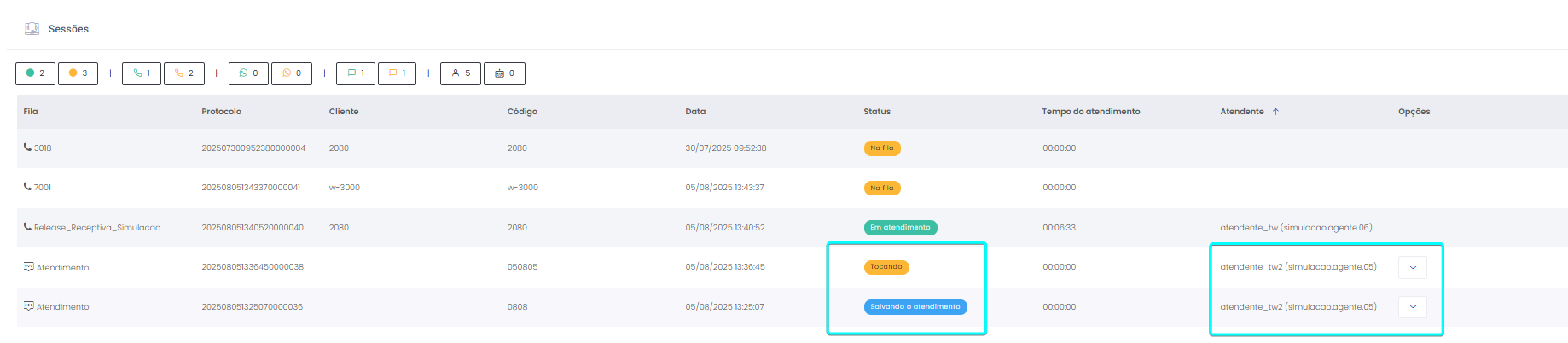1568x343 pixels.
Task: Filter by green phone calls counter
Action: (x=142, y=73)
